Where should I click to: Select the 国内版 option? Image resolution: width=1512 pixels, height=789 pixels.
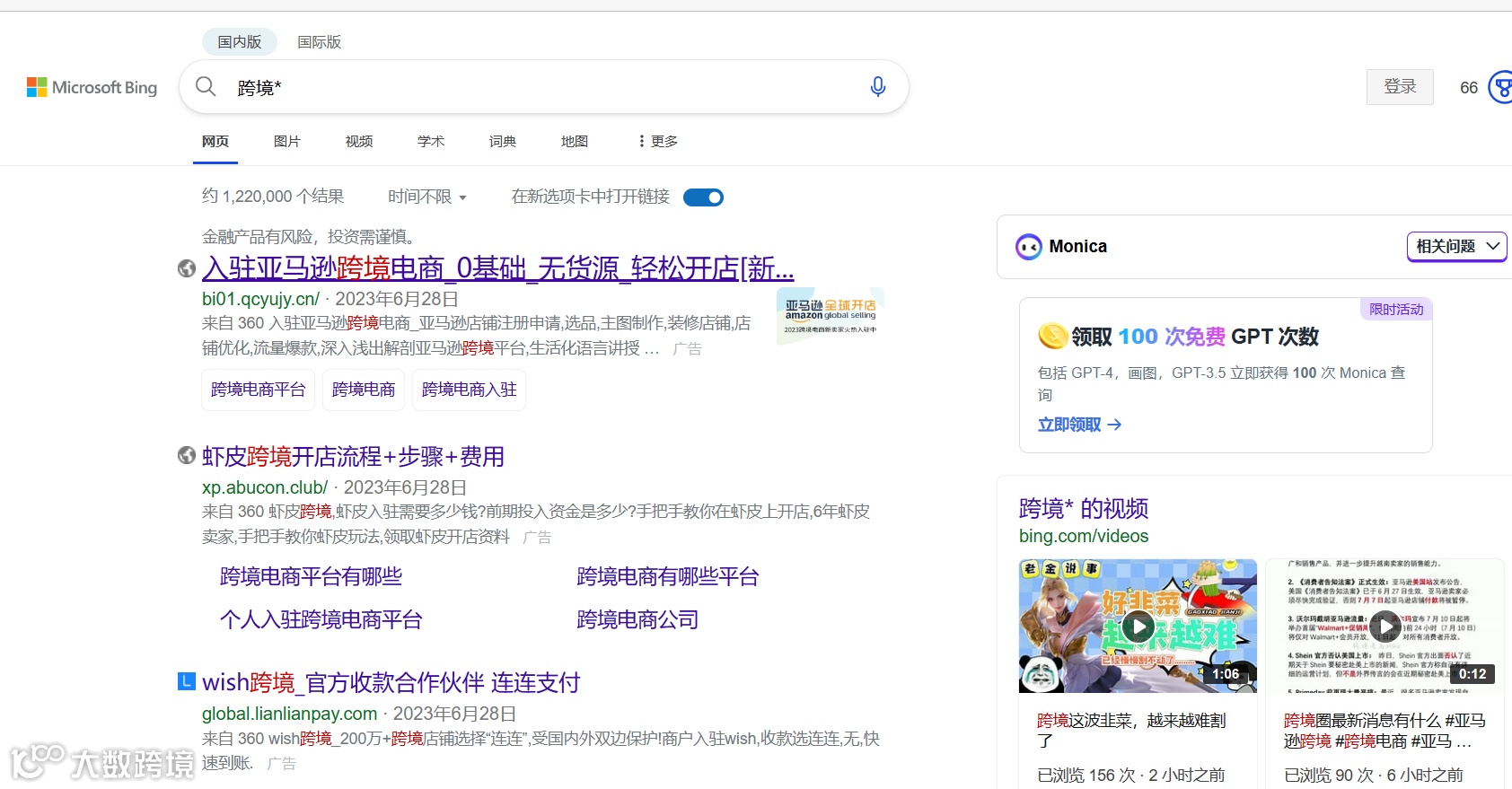(x=239, y=41)
